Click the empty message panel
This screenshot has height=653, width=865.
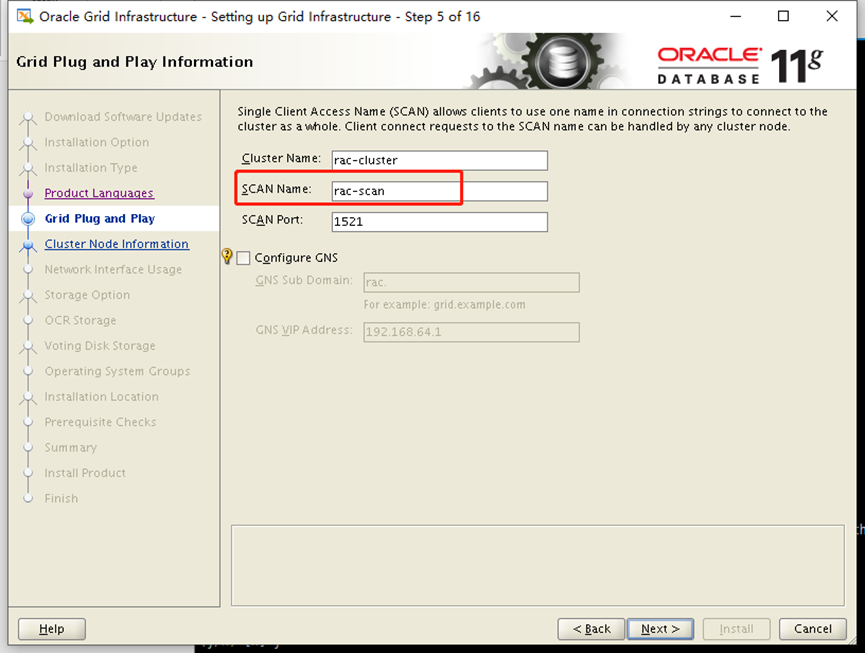click(538, 565)
